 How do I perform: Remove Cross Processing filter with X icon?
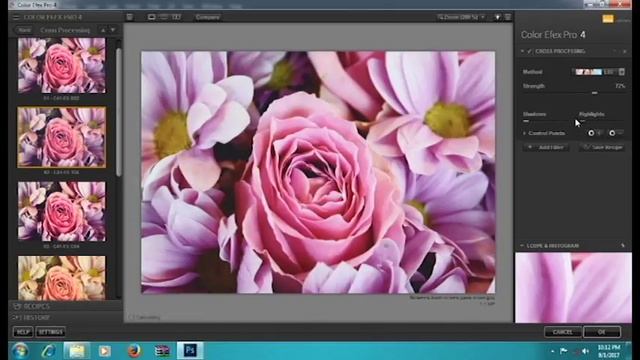[624, 52]
